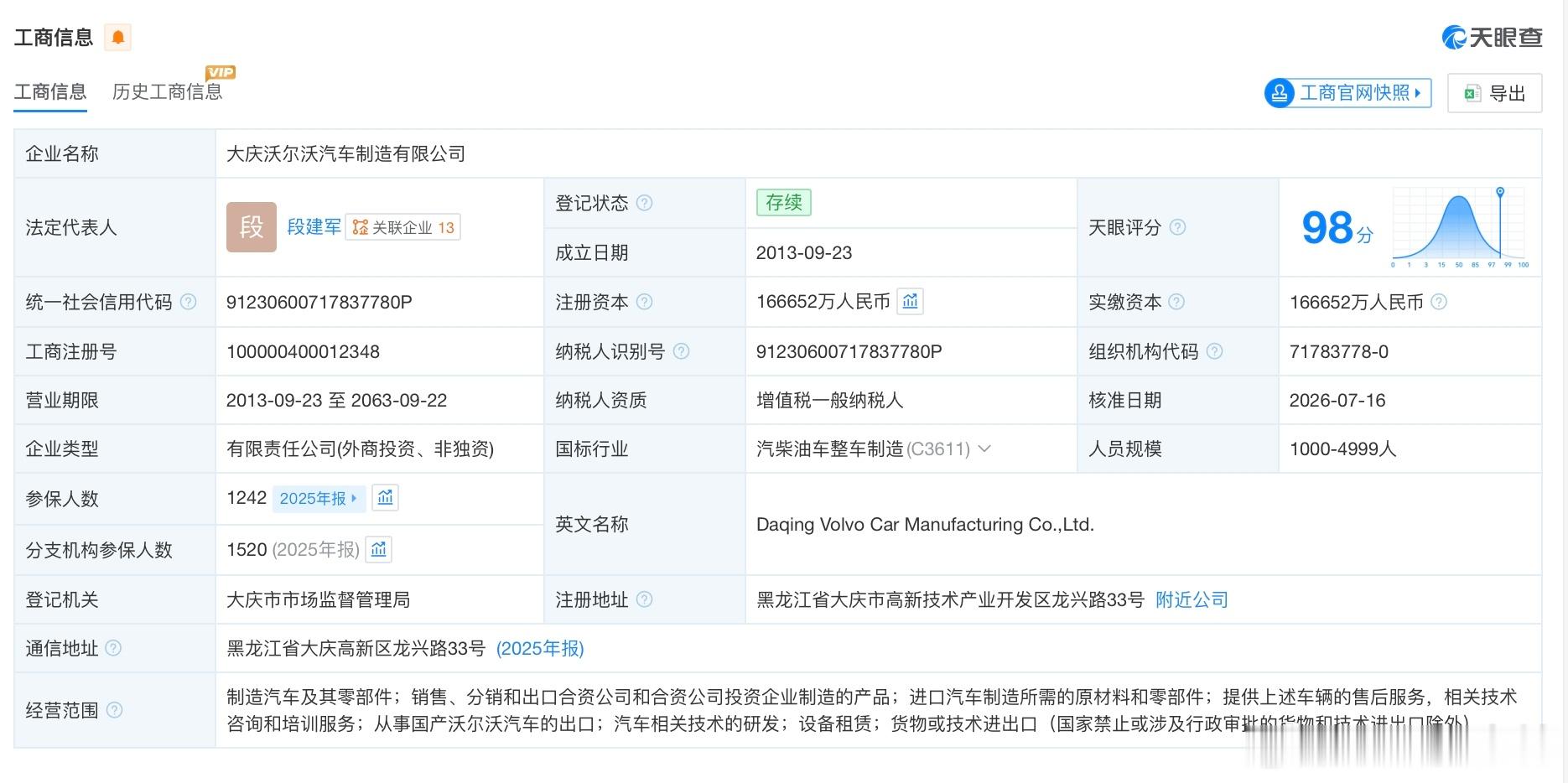Select English name Daqing Volvo Car Manufacturing Co.,Ltd.

point(925,524)
